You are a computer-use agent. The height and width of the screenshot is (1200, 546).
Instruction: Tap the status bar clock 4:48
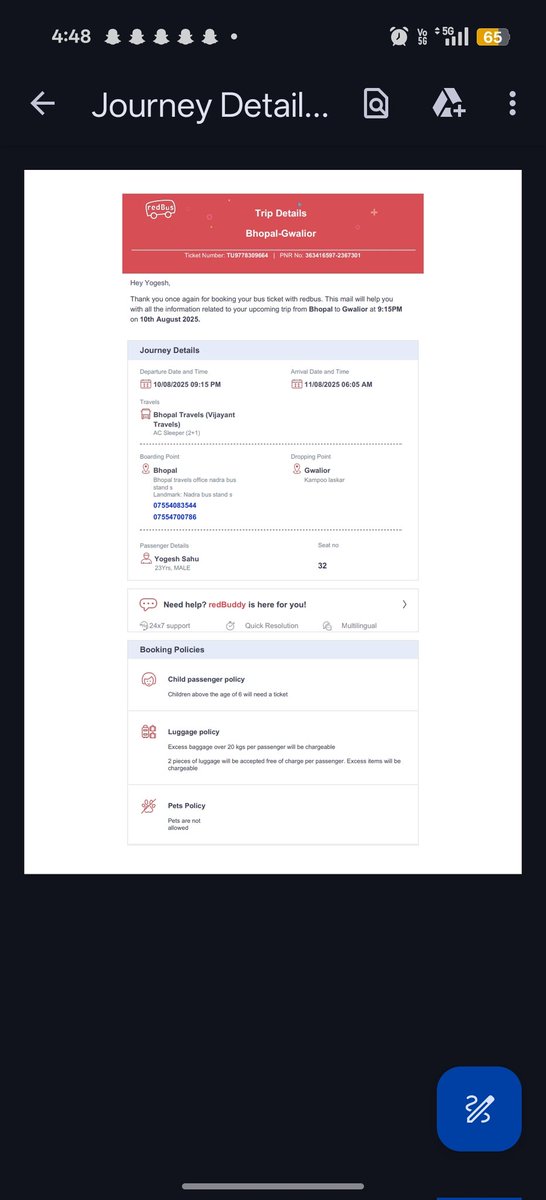(71, 36)
